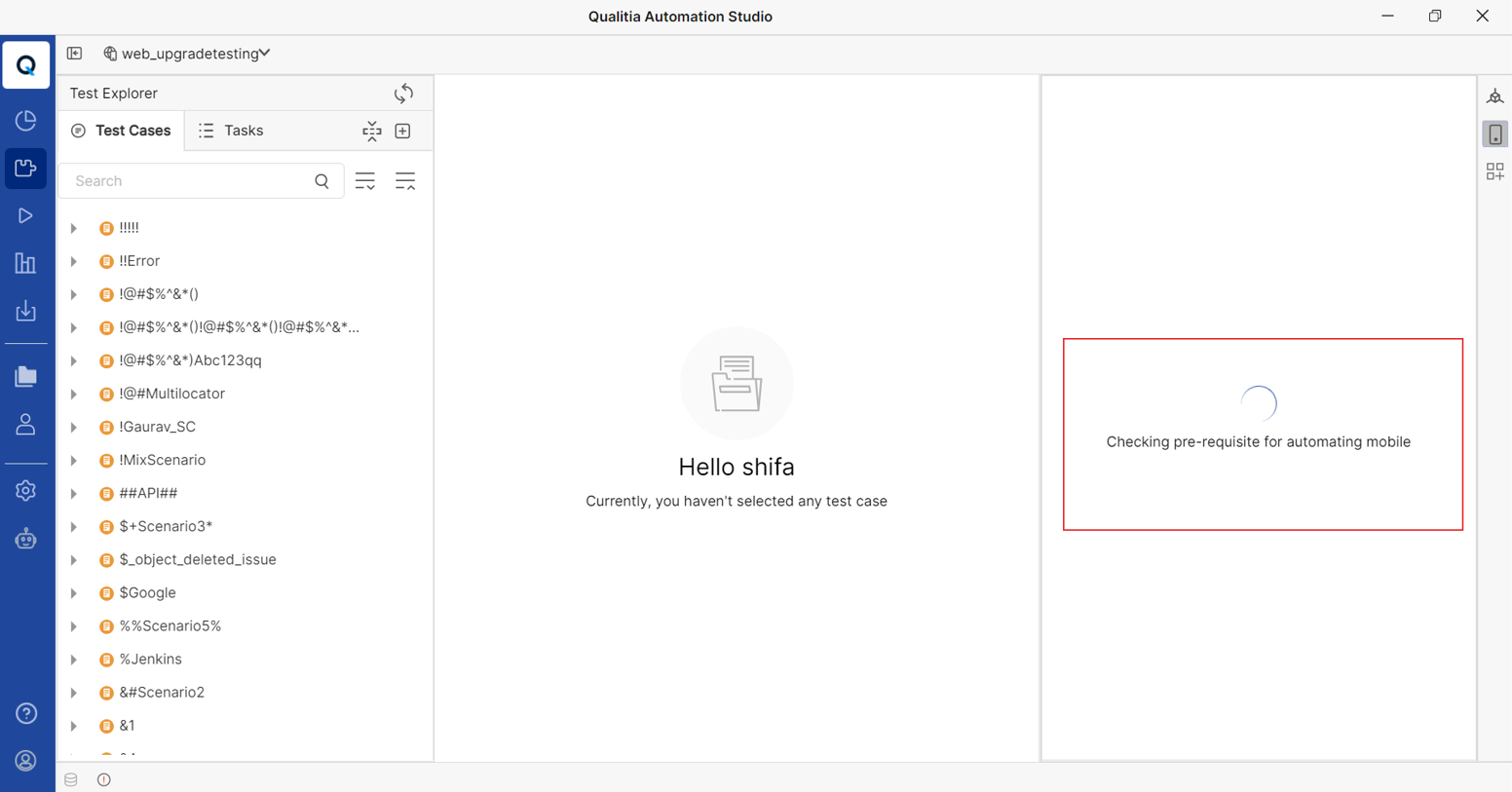Click the add new test case plus icon
This screenshot has height=792, width=1512.
click(x=403, y=131)
